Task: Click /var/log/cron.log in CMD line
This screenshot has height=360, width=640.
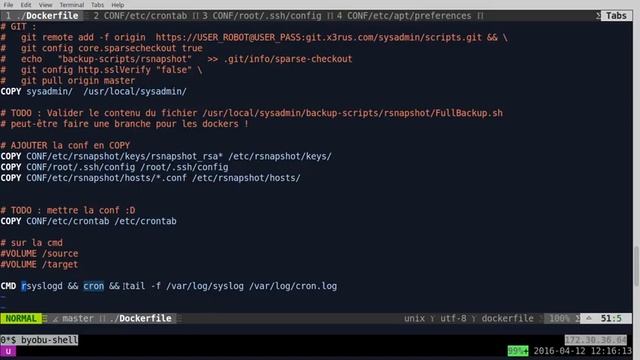Action: click(293, 286)
